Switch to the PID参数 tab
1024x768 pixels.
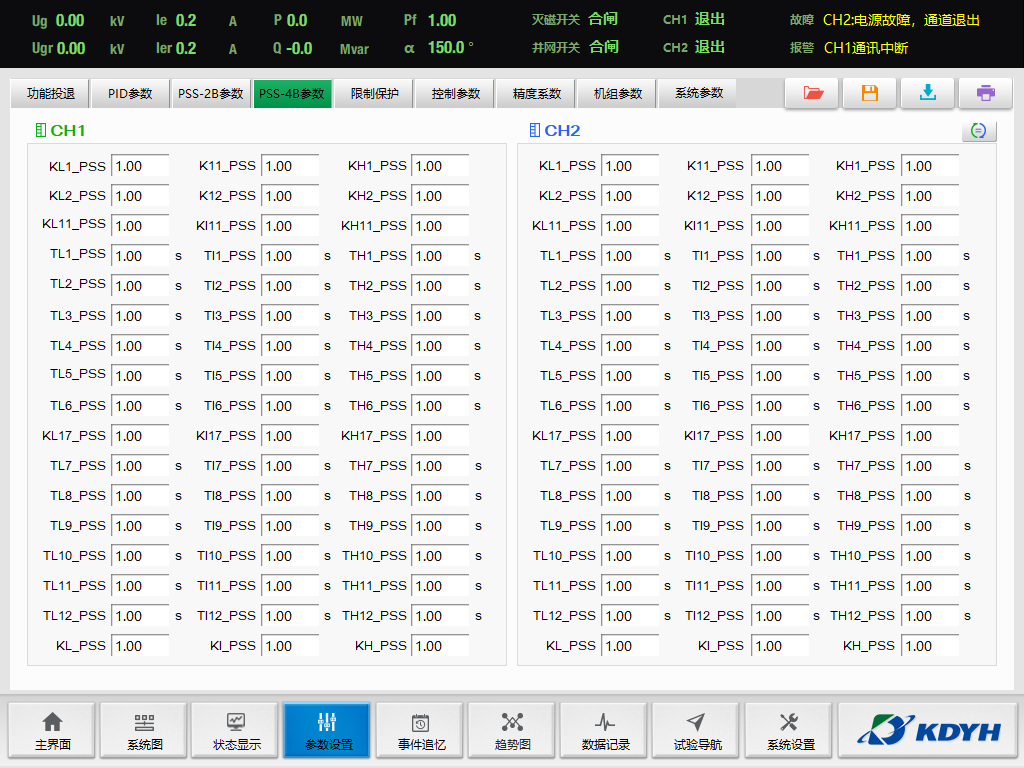point(129,94)
